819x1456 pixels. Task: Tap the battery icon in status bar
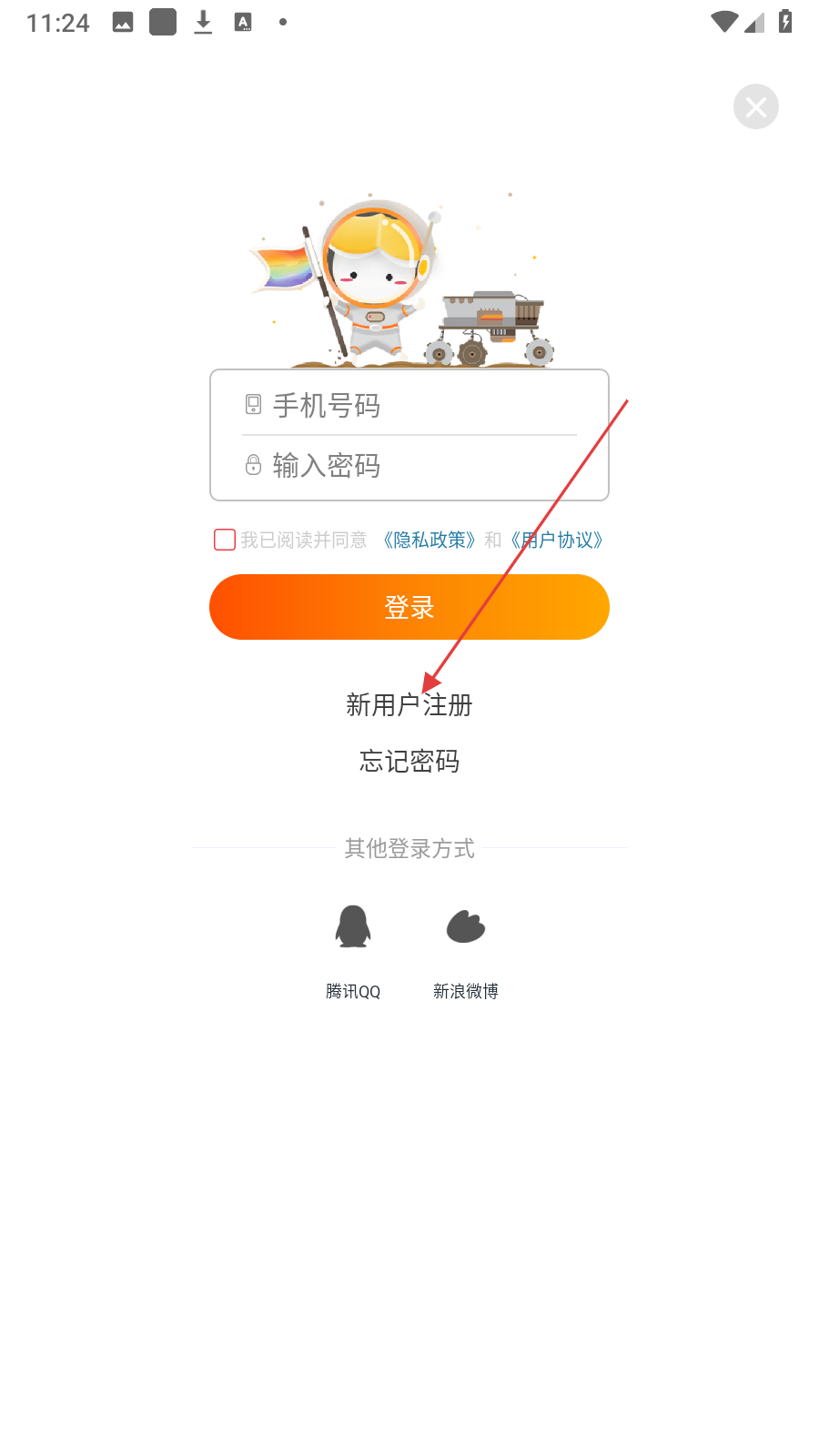pyautogui.click(x=785, y=21)
